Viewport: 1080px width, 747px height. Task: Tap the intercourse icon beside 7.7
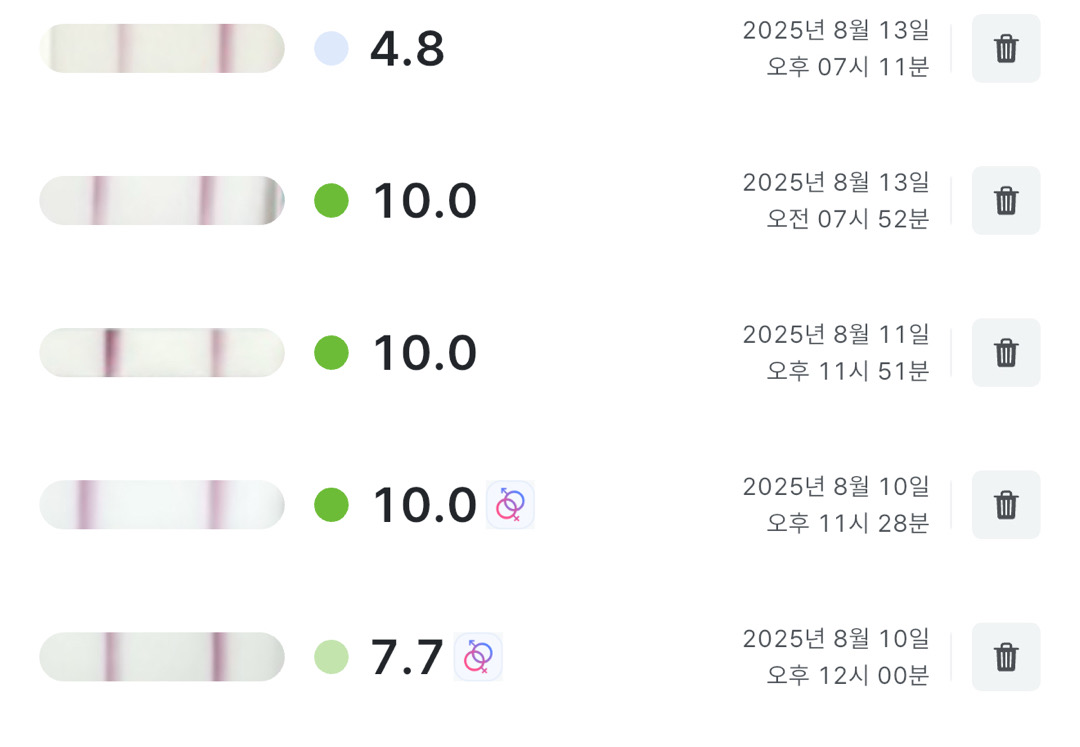(478, 657)
